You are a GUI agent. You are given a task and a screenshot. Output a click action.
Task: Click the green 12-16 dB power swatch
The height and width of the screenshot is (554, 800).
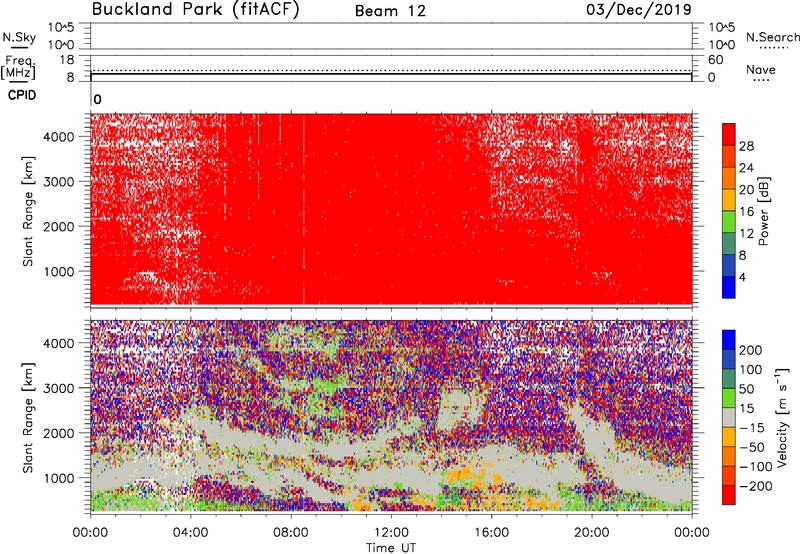(x=729, y=222)
